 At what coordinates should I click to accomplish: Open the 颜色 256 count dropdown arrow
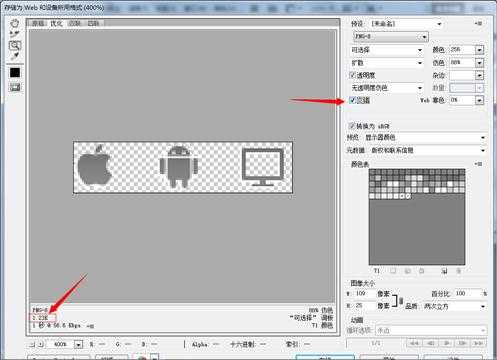point(479,50)
